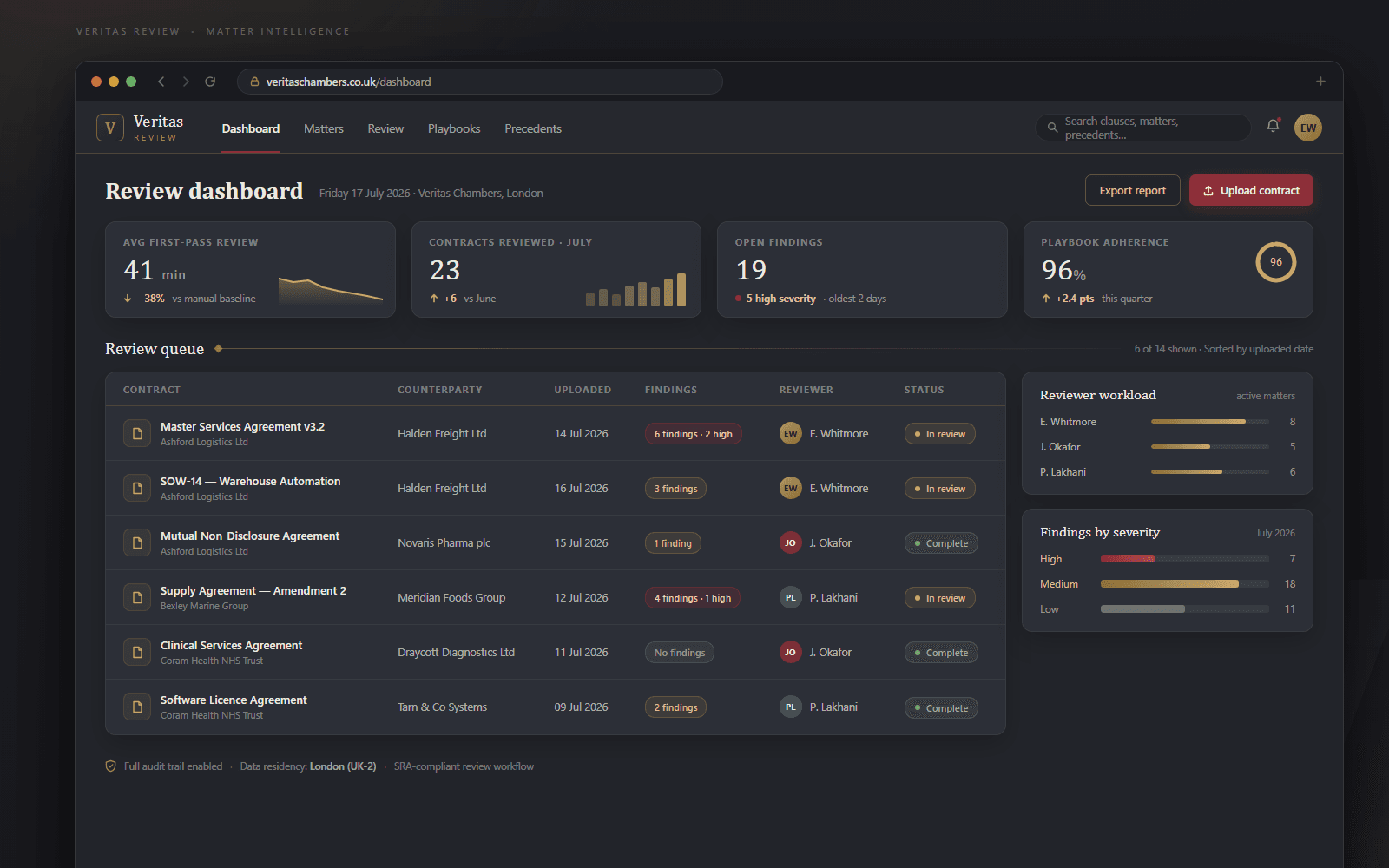Click the EW user avatar

point(1308,128)
